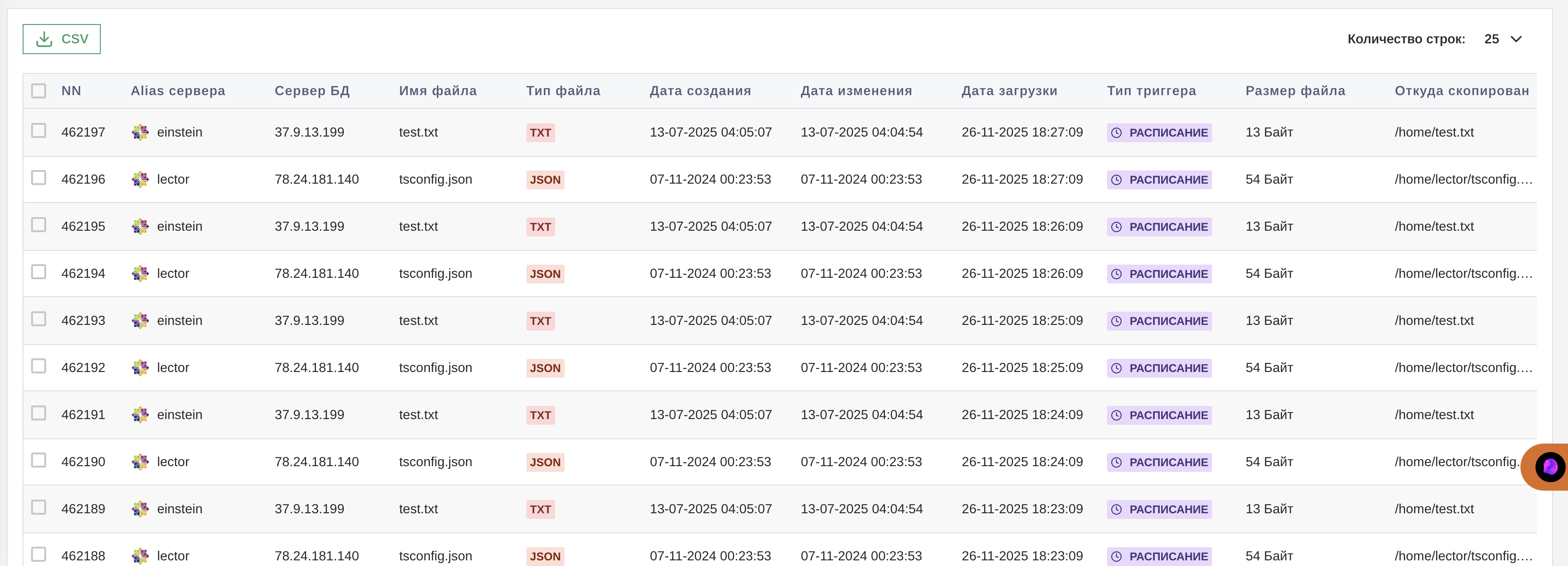Open the dropdown showing 25 rows
1568x566 pixels.
point(1491,40)
